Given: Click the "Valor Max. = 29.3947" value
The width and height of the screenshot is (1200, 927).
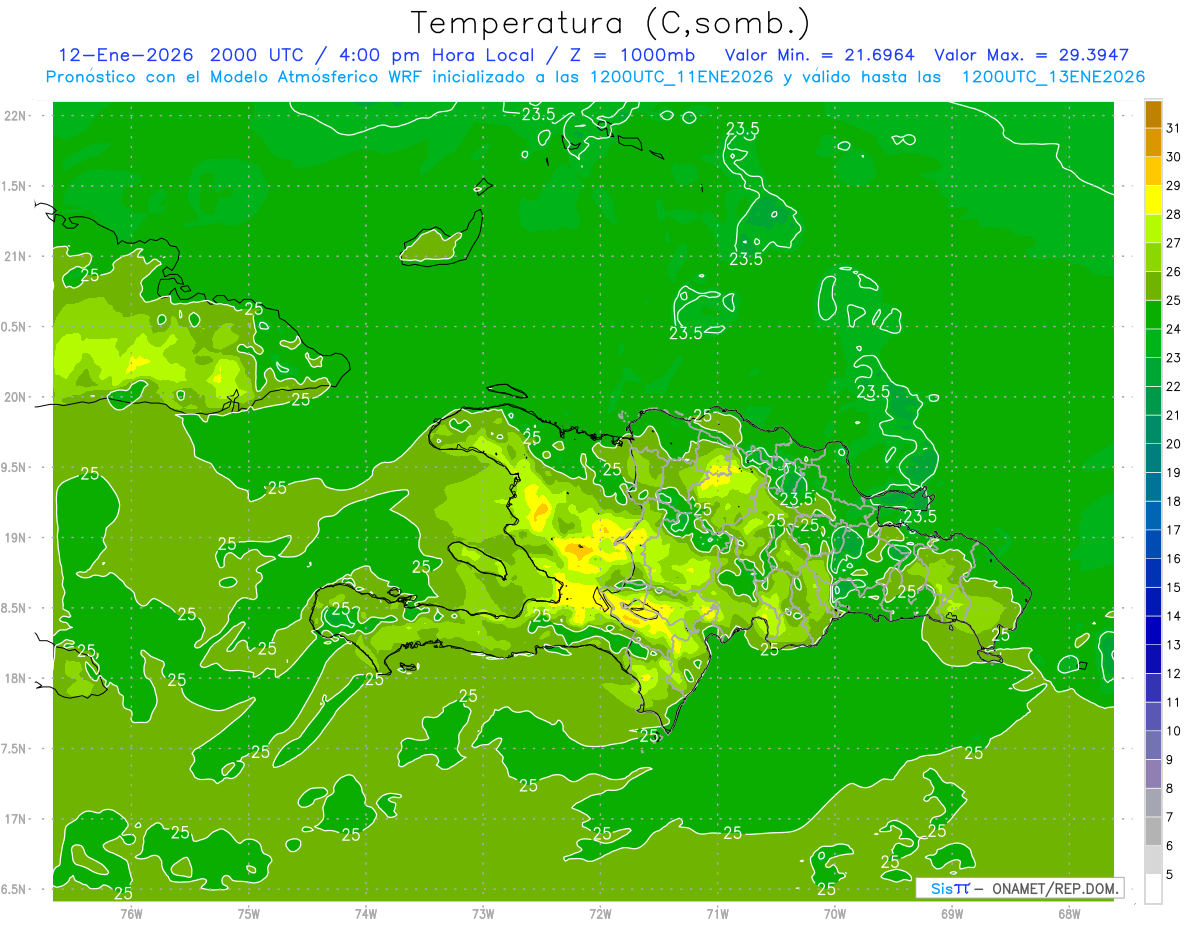Looking at the screenshot, I should pos(1032,54).
